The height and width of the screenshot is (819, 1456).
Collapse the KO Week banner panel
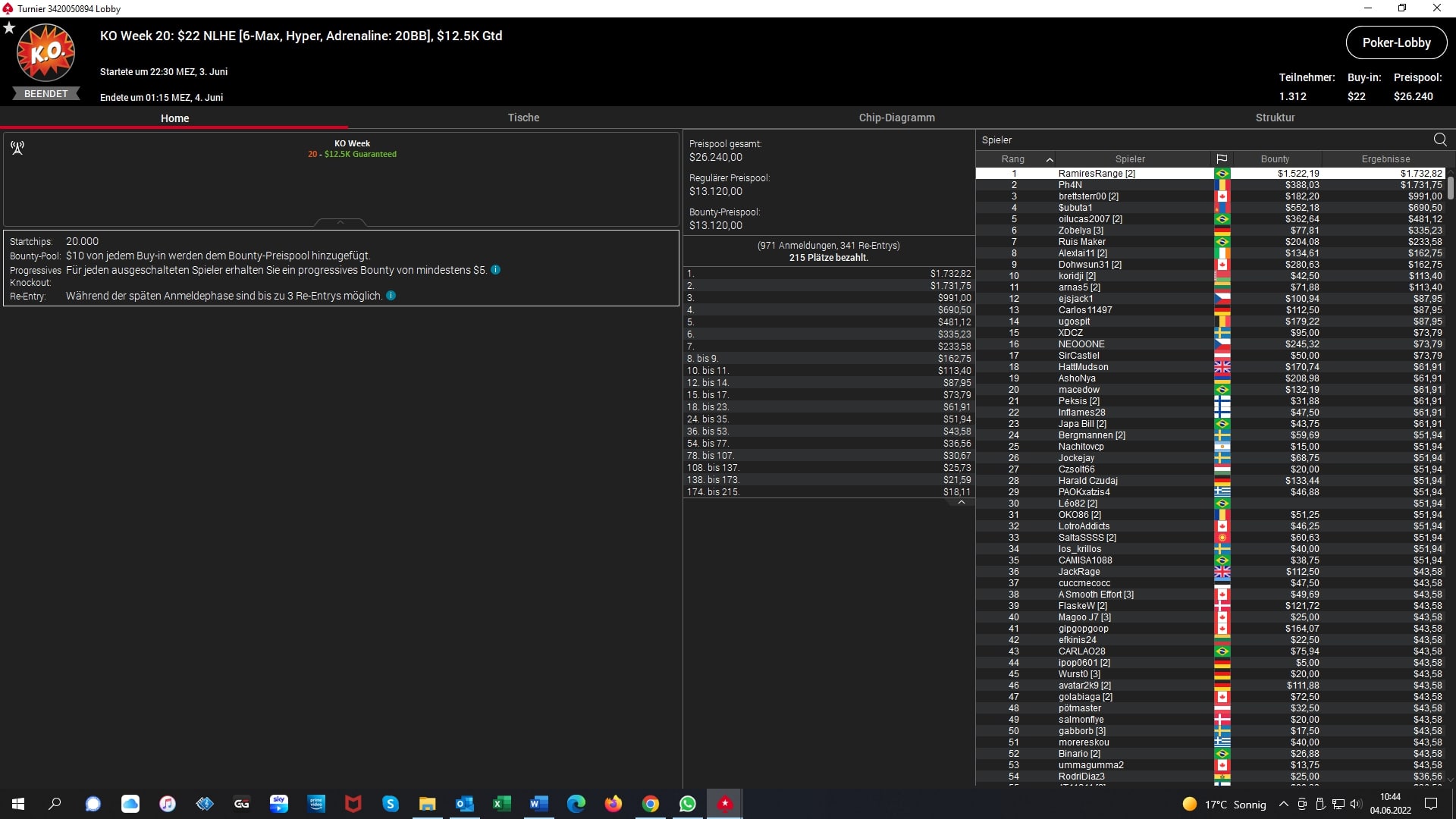point(340,222)
